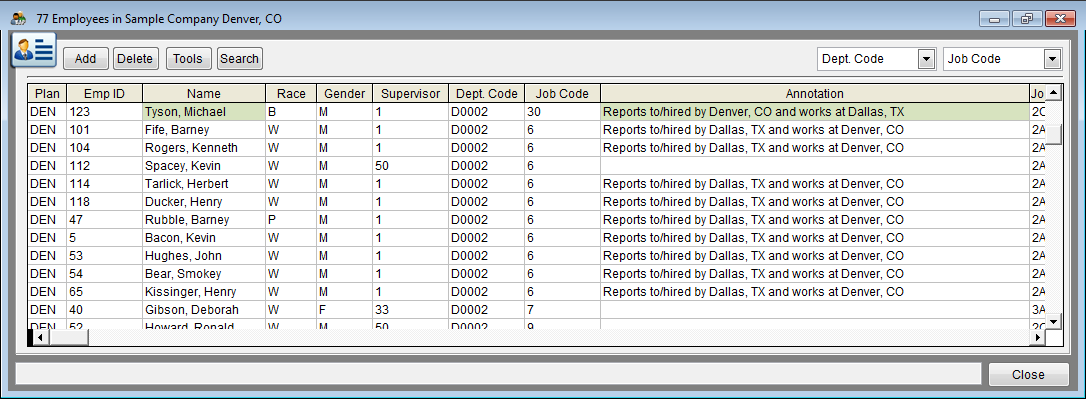Click vertical scrollbar down arrow
This screenshot has width=1086, height=399.
1053,321
